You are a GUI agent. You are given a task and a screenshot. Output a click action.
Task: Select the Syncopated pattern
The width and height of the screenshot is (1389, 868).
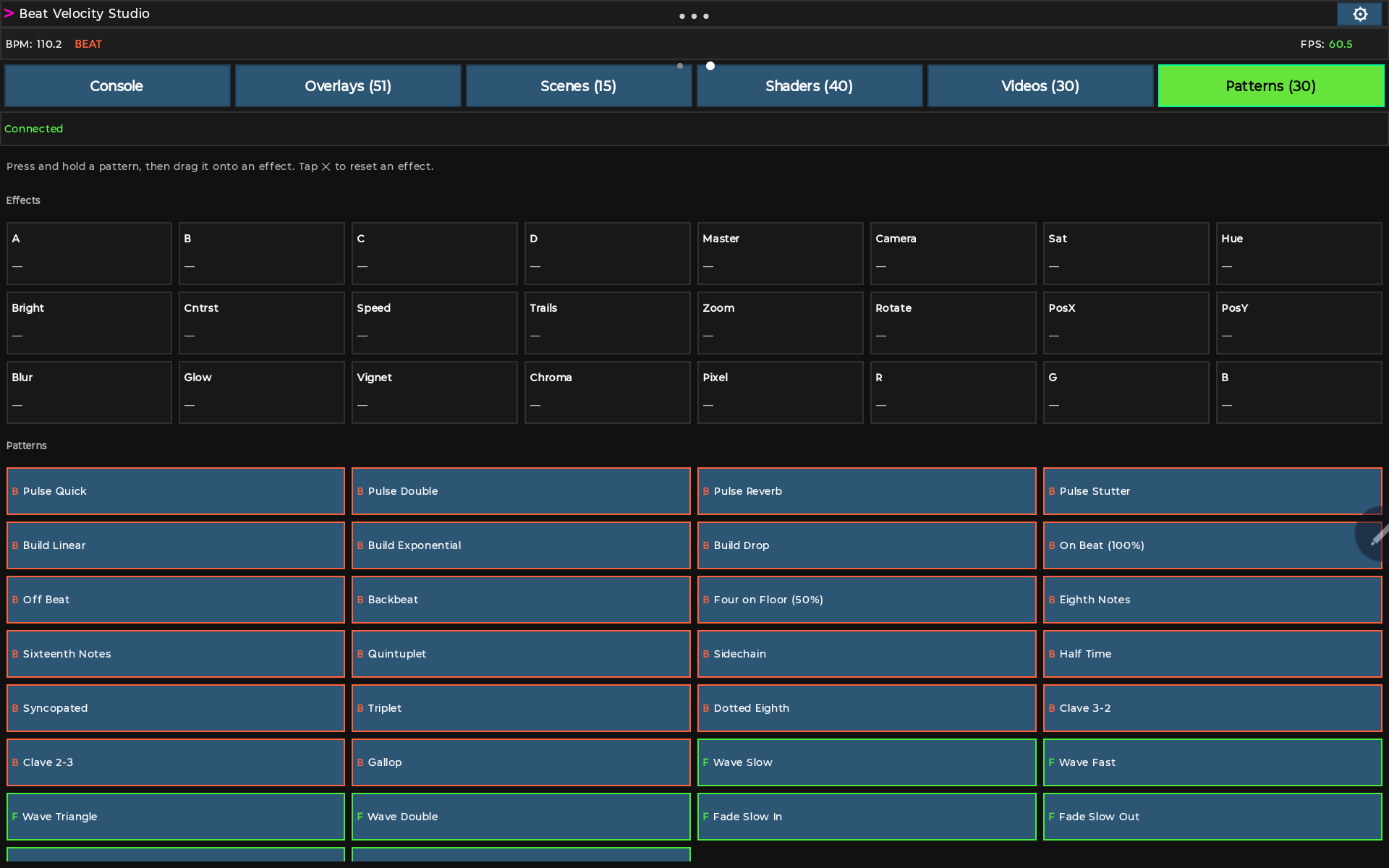[176, 708]
